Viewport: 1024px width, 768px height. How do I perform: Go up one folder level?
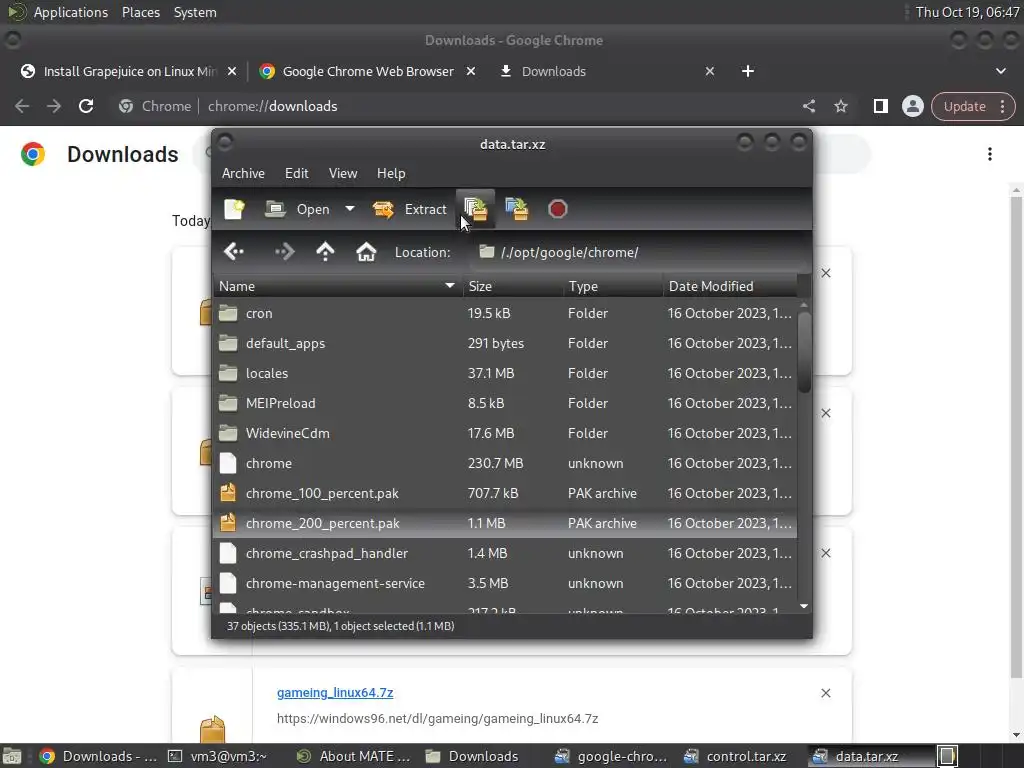(x=325, y=251)
